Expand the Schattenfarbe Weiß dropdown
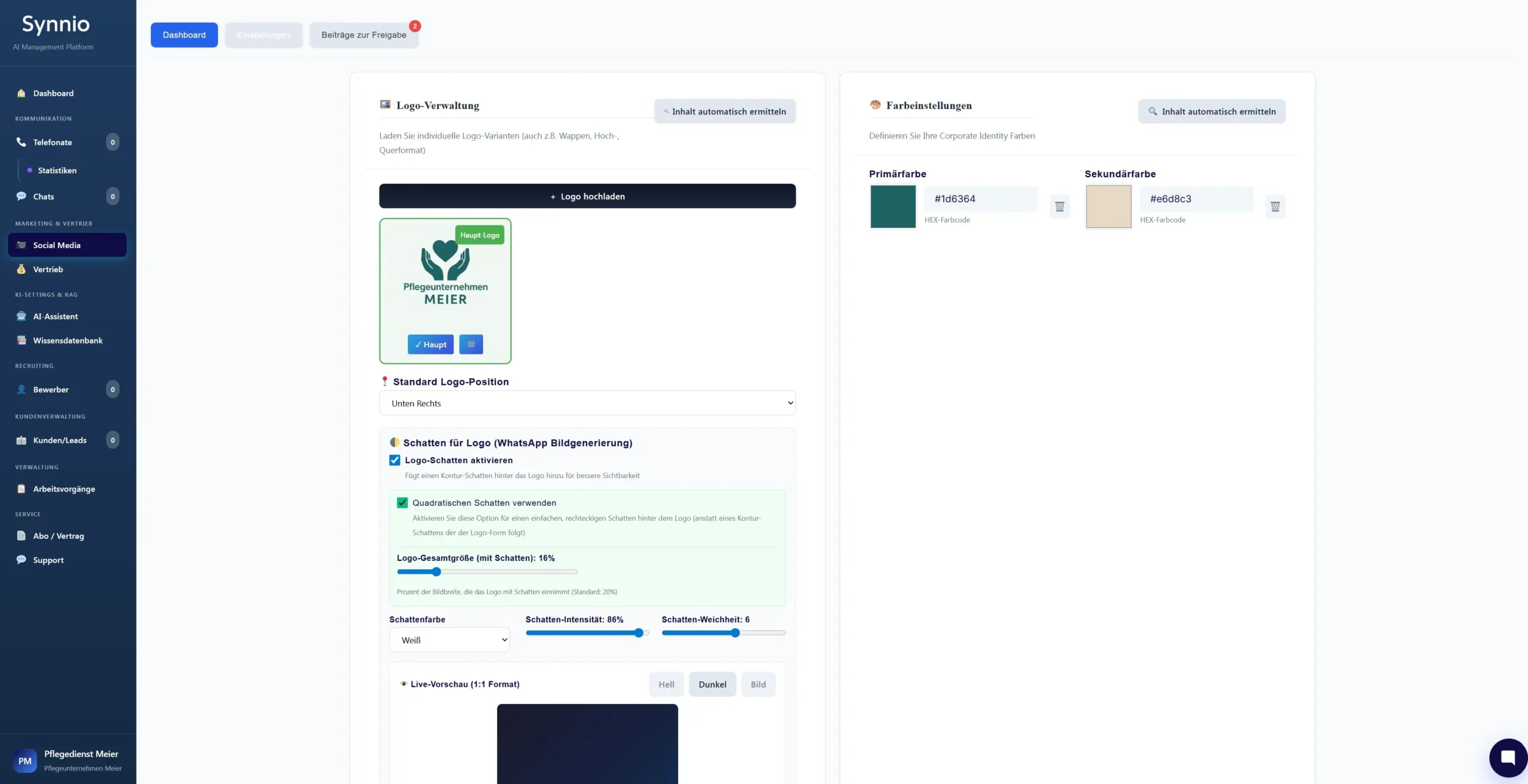The width and height of the screenshot is (1528, 784). 449,640
